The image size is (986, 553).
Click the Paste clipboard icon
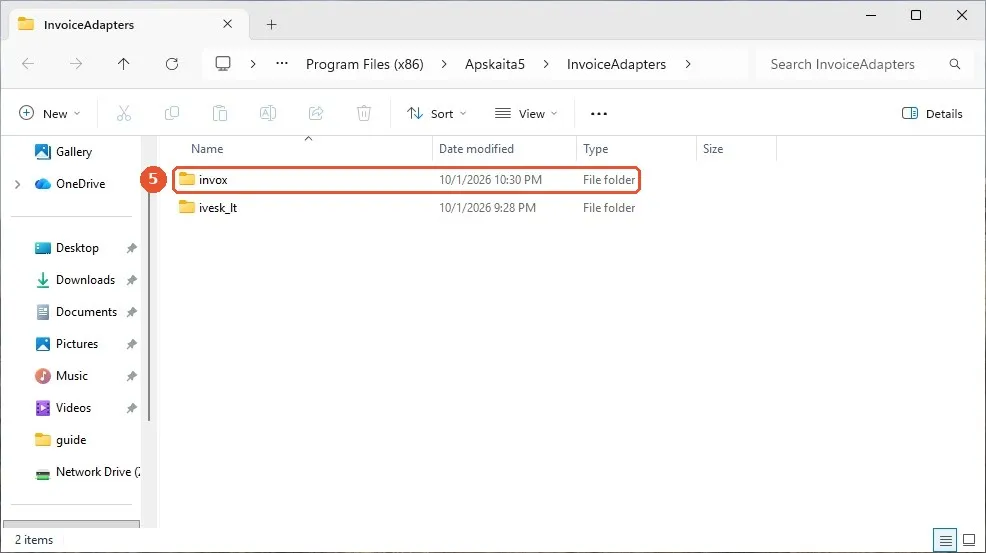pos(219,113)
